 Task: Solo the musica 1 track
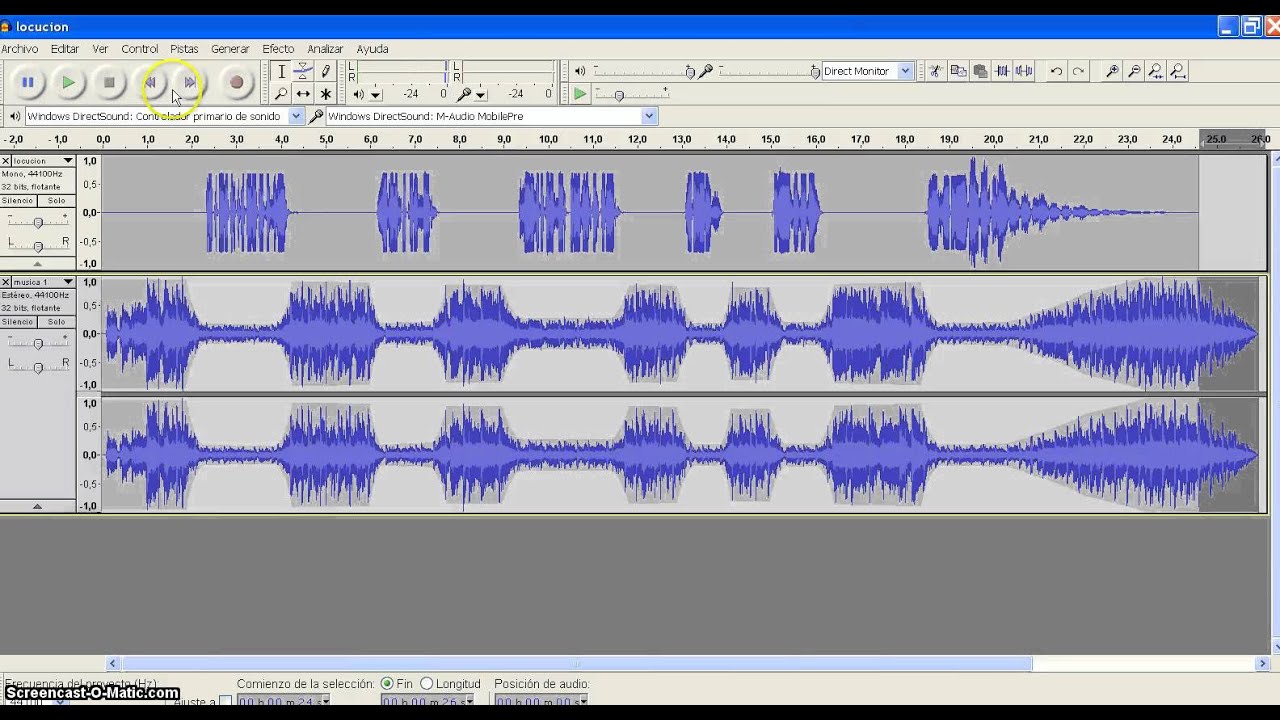click(57, 322)
